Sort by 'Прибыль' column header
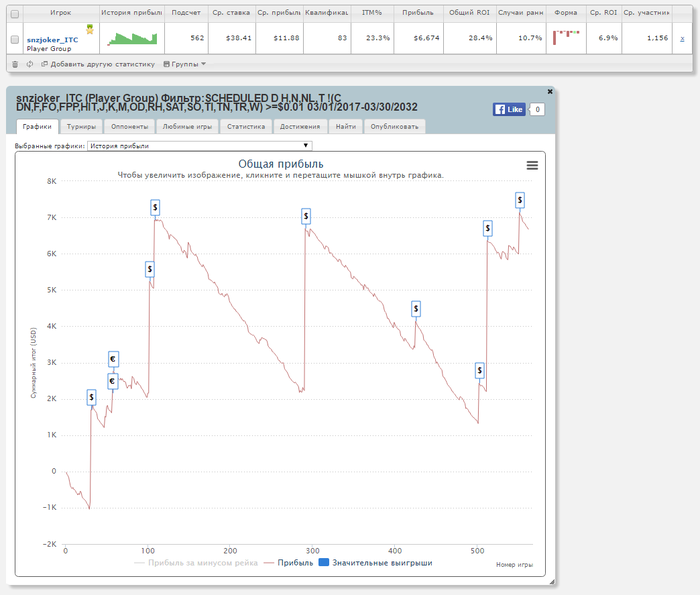Screen dimensions: 700x595 point(418,13)
